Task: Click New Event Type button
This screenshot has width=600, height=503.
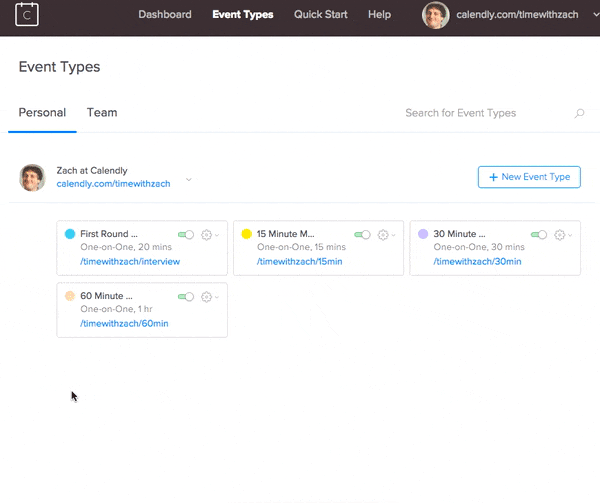Action: [x=529, y=177]
